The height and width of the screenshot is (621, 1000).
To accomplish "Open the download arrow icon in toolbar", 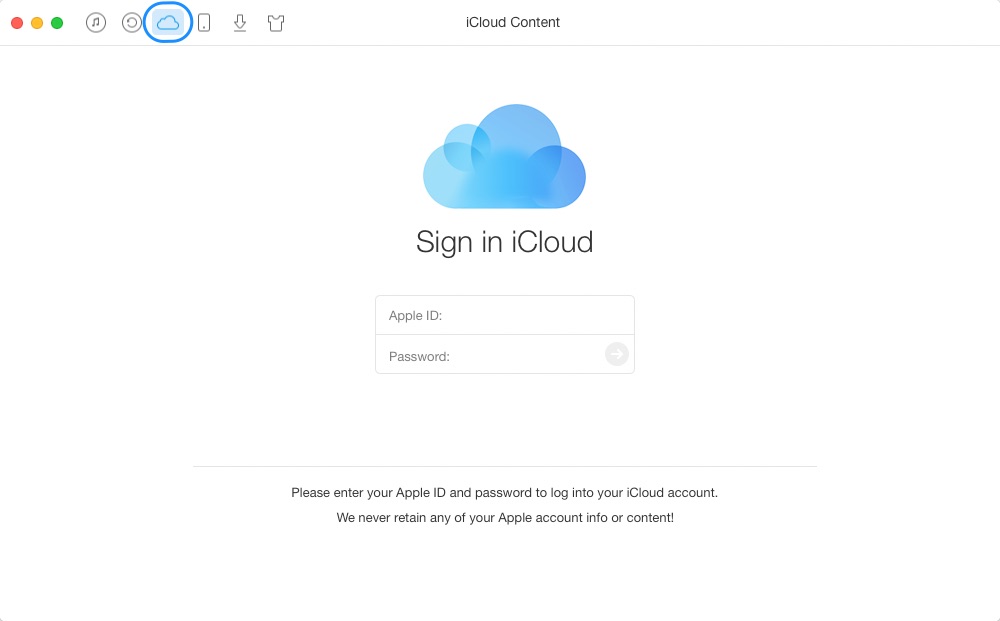I will point(240,23).
